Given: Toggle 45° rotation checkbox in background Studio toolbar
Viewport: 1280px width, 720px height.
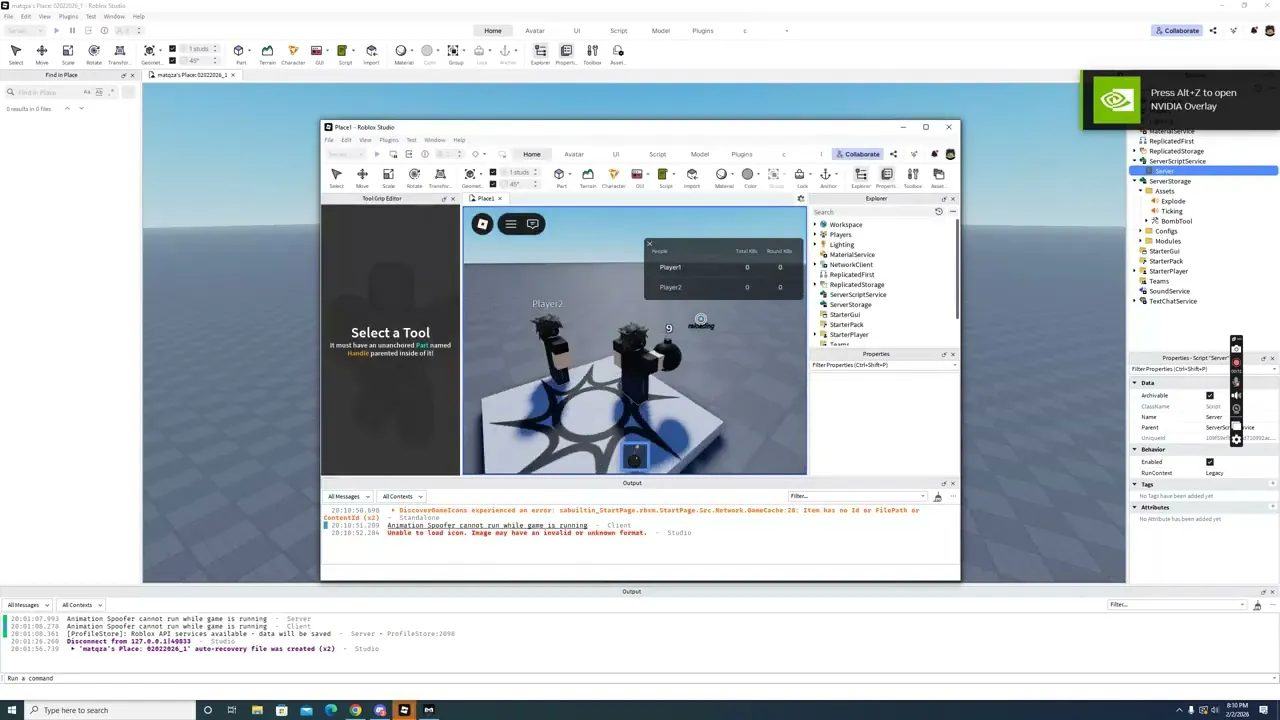Looking at the screenshot, I should coord(172,60).
